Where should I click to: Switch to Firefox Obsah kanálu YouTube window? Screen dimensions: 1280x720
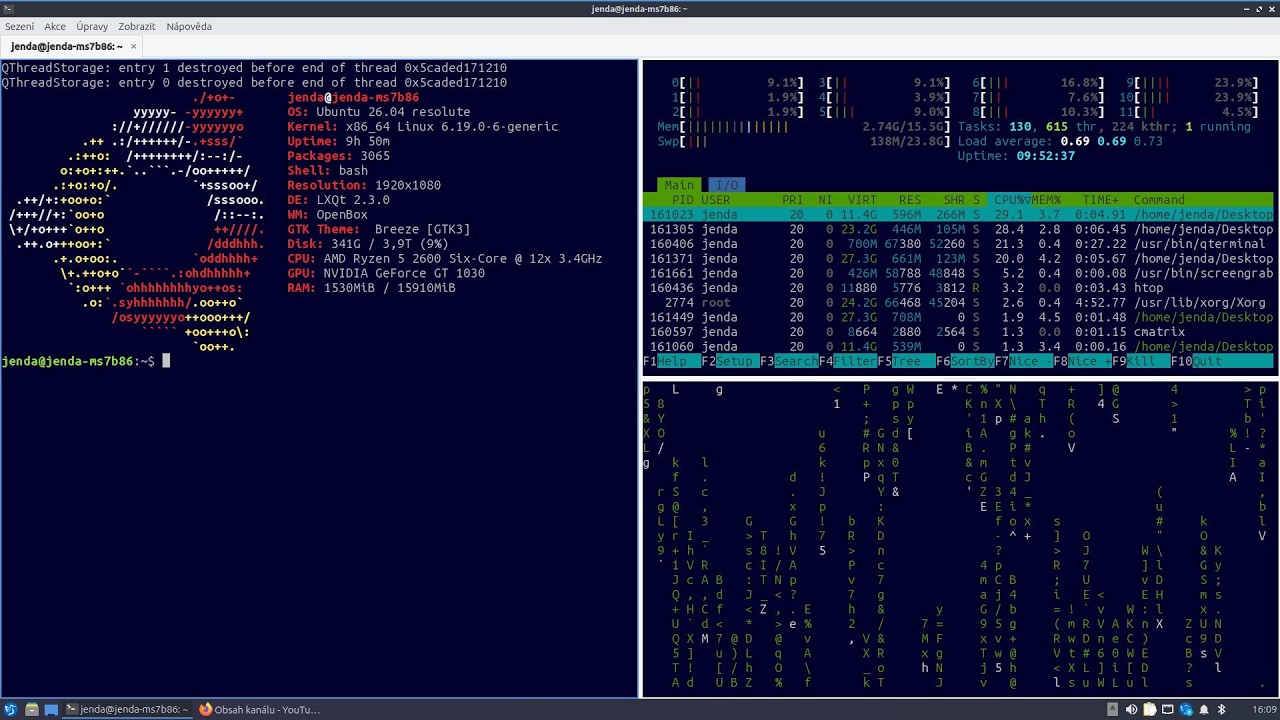point(259,710)
